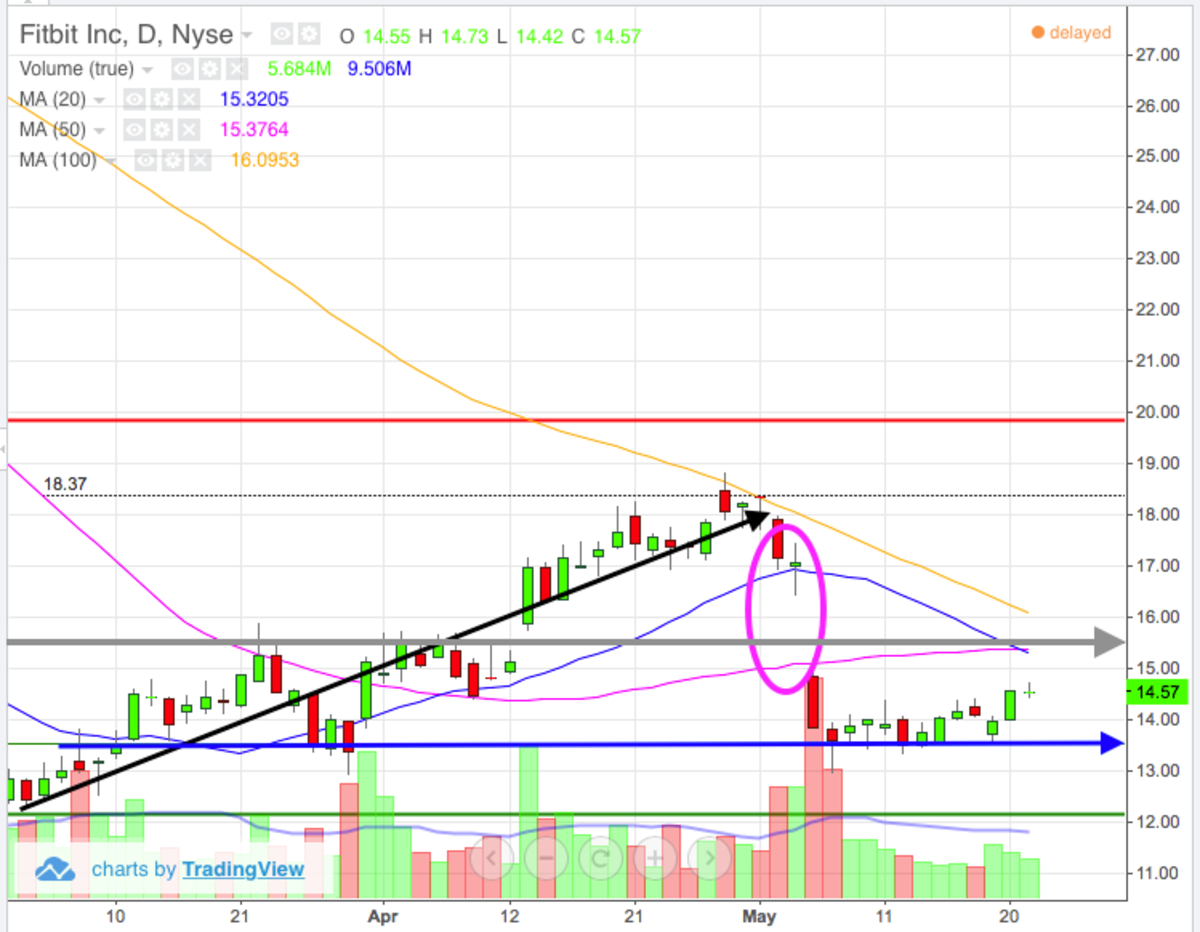This screenshot has height=932, width=1200.
Task: Expand the MA (20) dropdown arrow
Action: point(98,99)
